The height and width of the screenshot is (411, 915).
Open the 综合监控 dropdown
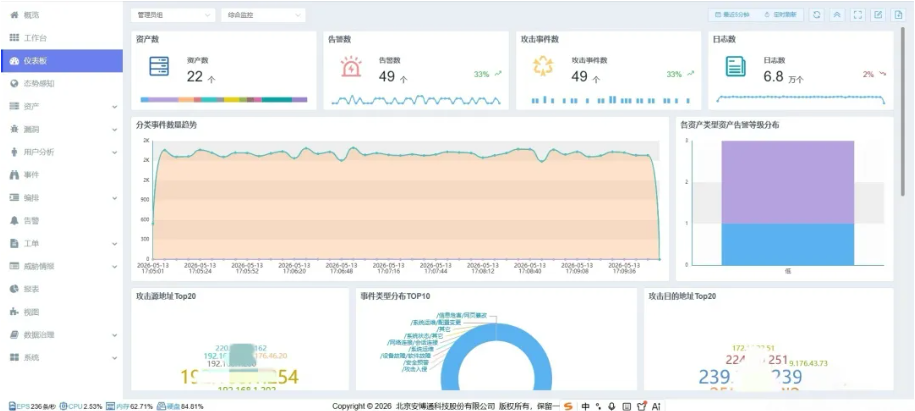[x=263, y=15]
